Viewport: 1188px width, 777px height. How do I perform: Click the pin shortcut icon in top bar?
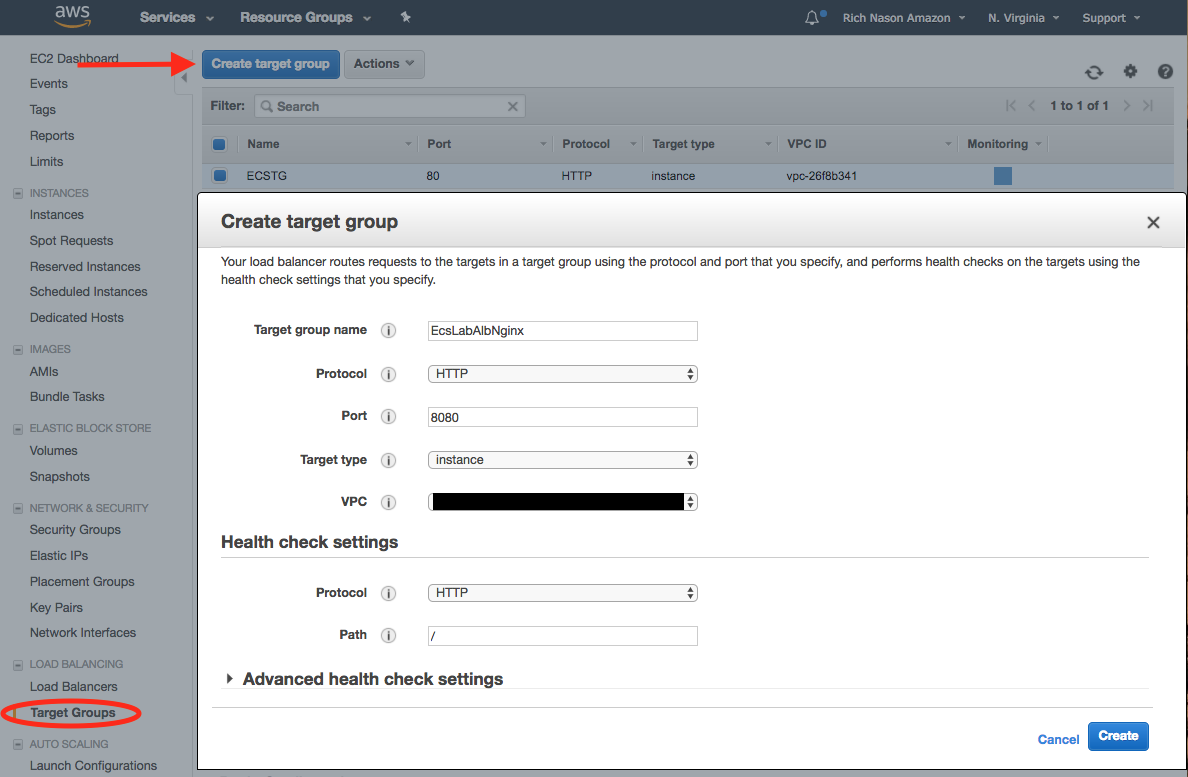tap(406, 17)
